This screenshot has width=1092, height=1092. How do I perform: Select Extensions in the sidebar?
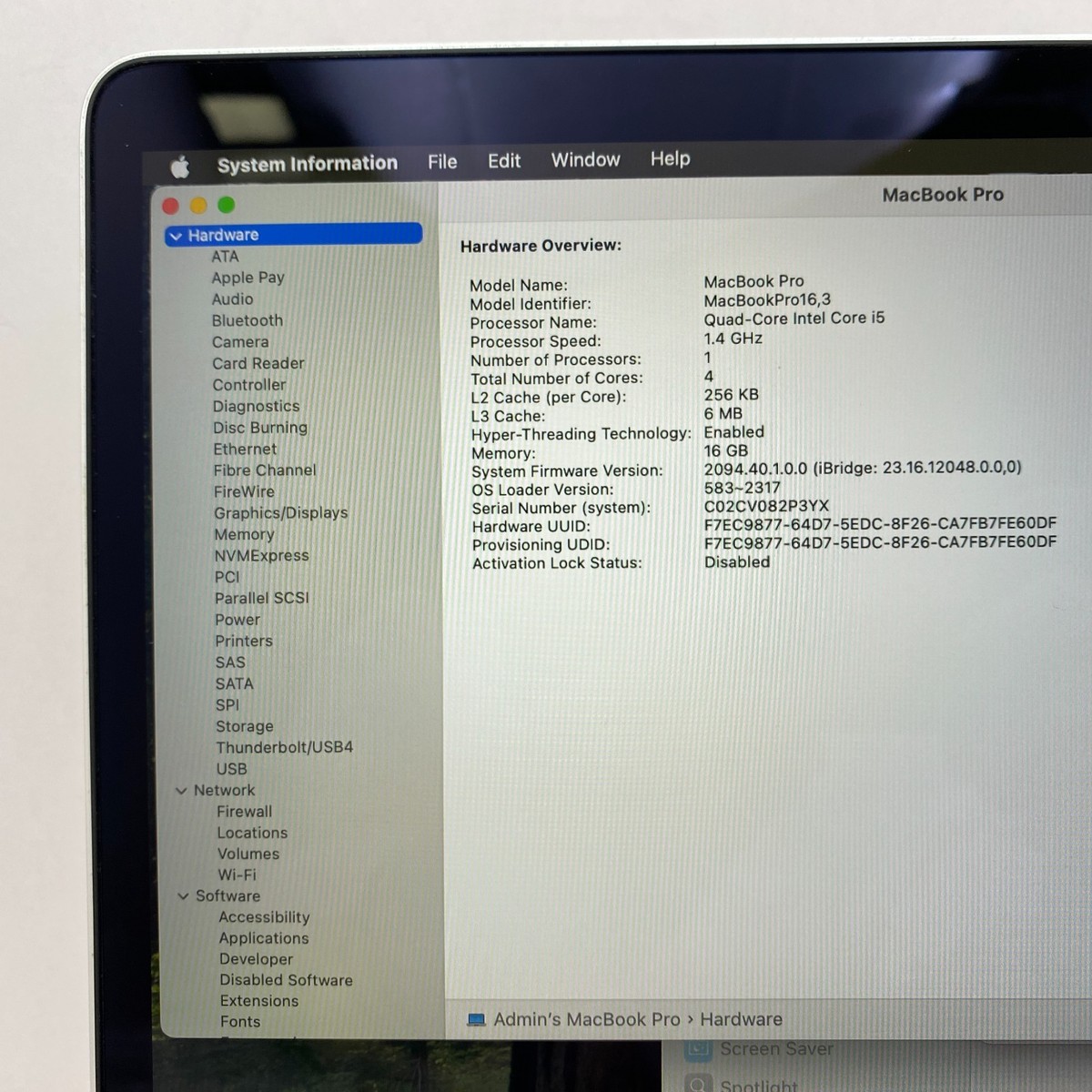point(258,1001)
